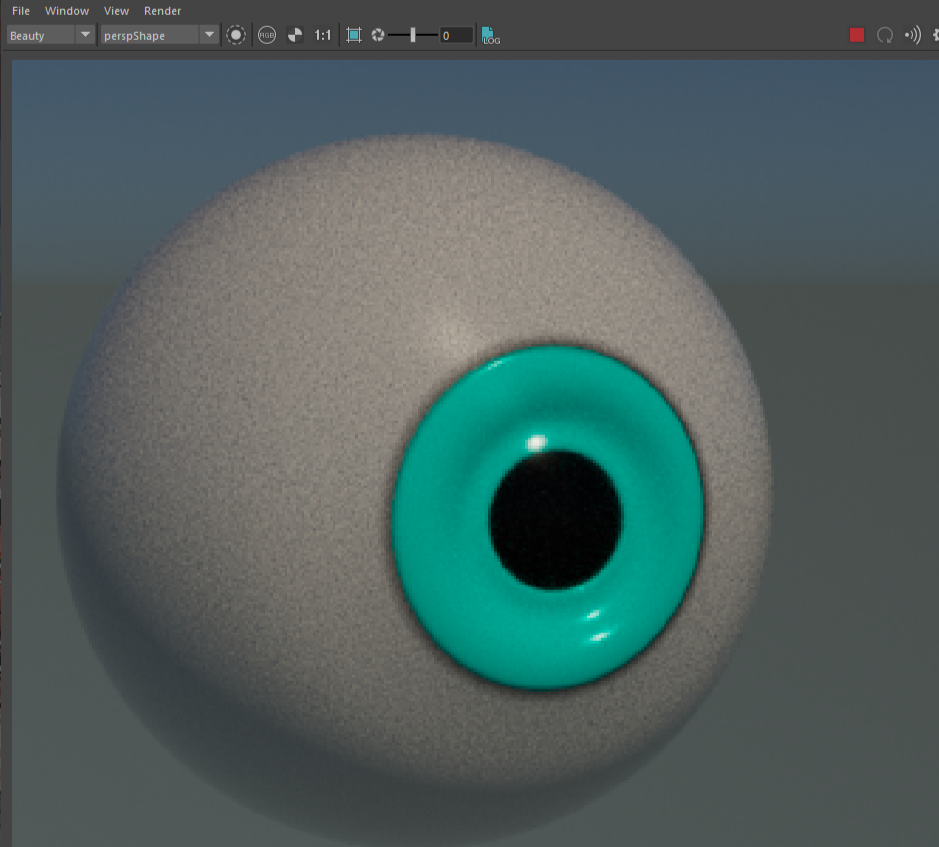This screenshot has width=939, height=847.
Task: Open the perspShape camera dropdown
Action: (159, 35)
